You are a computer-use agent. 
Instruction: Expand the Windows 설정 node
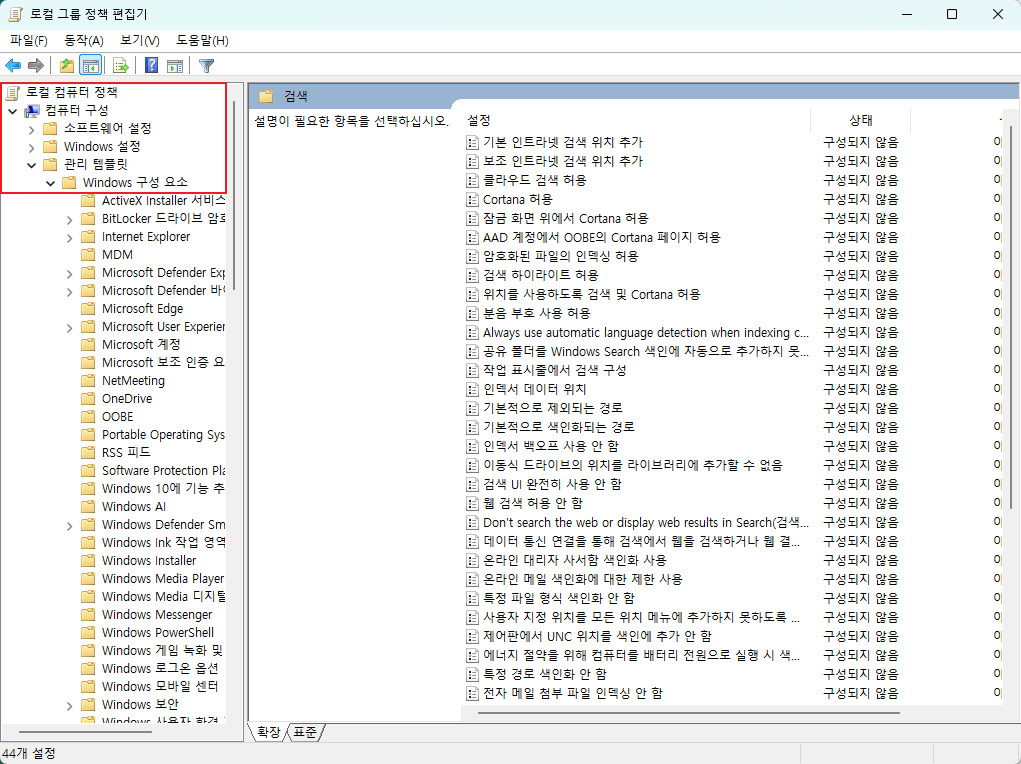point(31,147)
